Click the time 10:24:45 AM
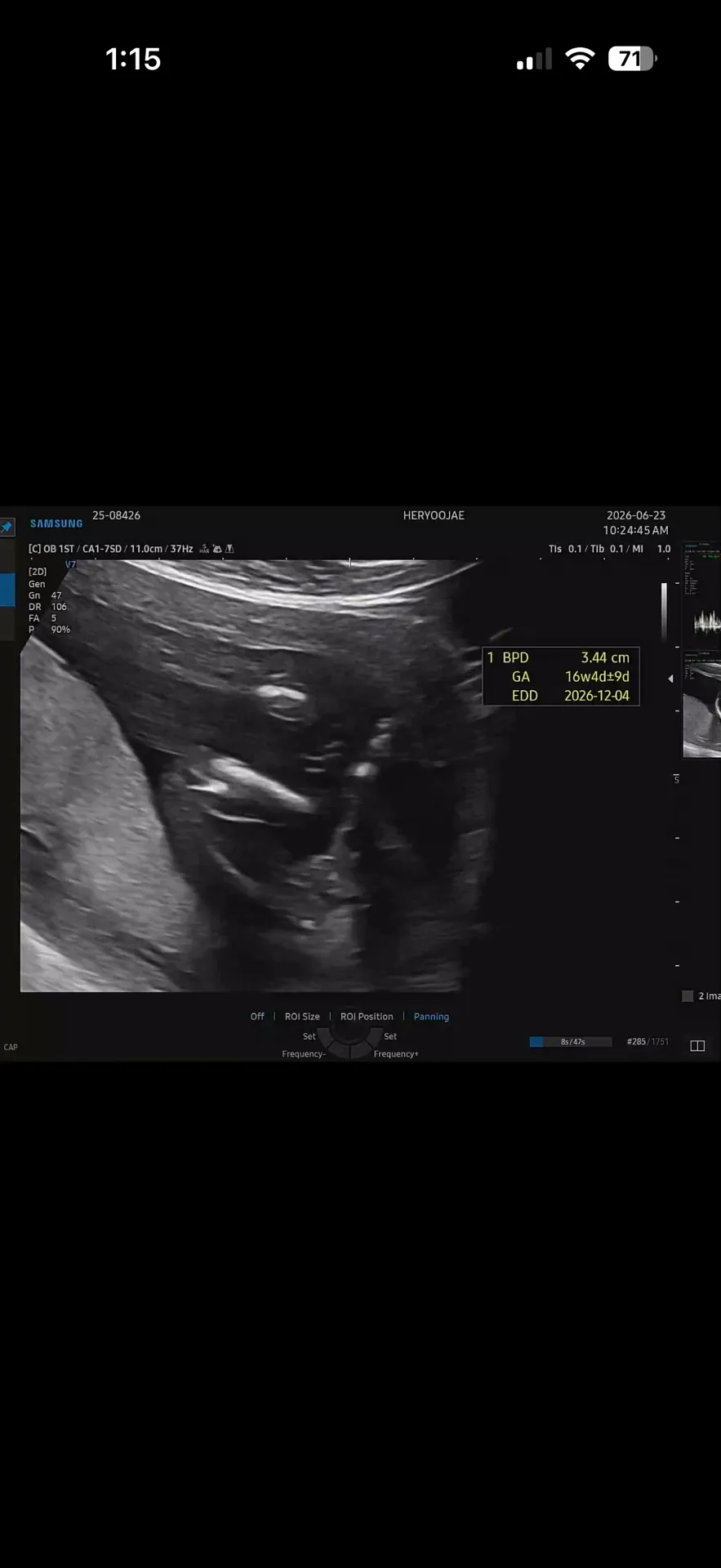Screen dimensions: 721x1568 (636, 530)
